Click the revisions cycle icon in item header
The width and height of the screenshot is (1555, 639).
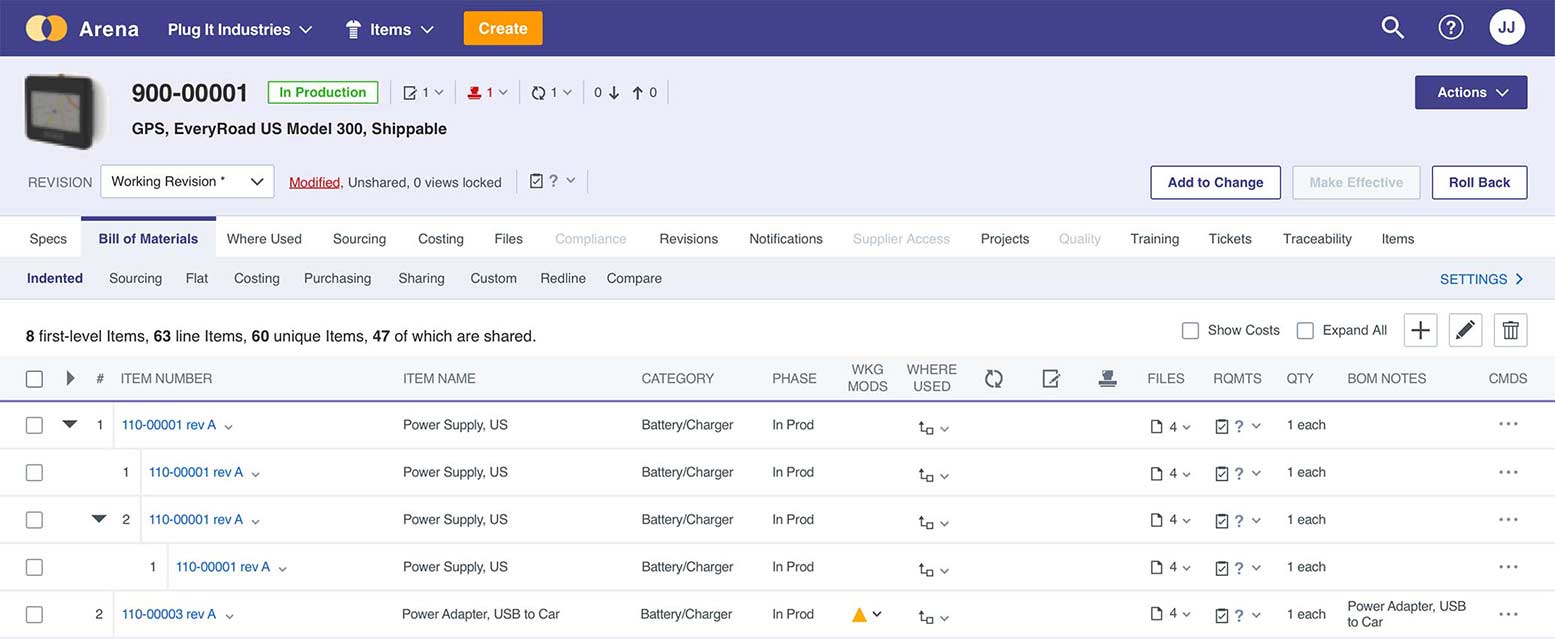tap(539, 93)
